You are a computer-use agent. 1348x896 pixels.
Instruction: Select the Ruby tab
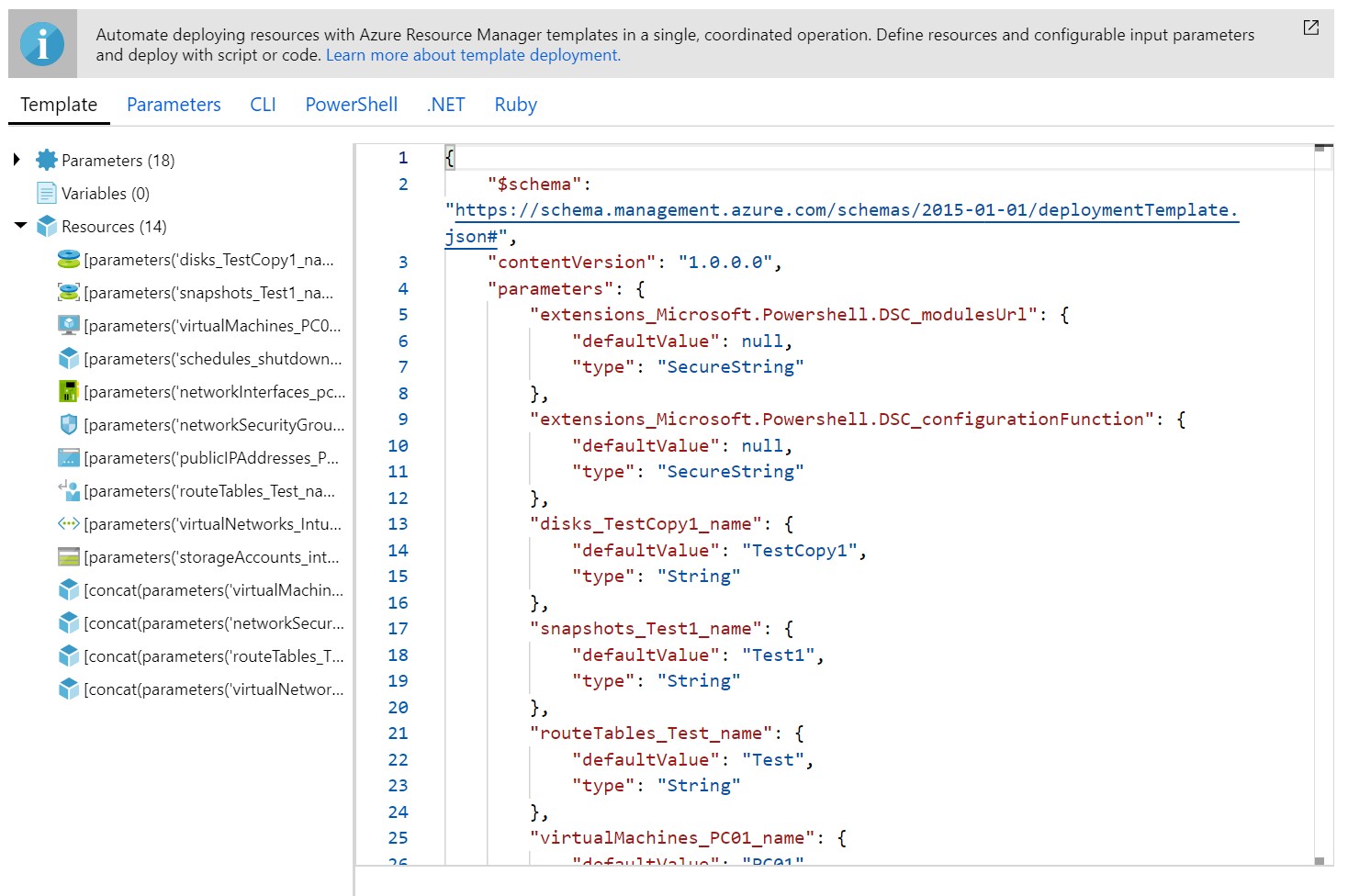click(x=515, y=105)
